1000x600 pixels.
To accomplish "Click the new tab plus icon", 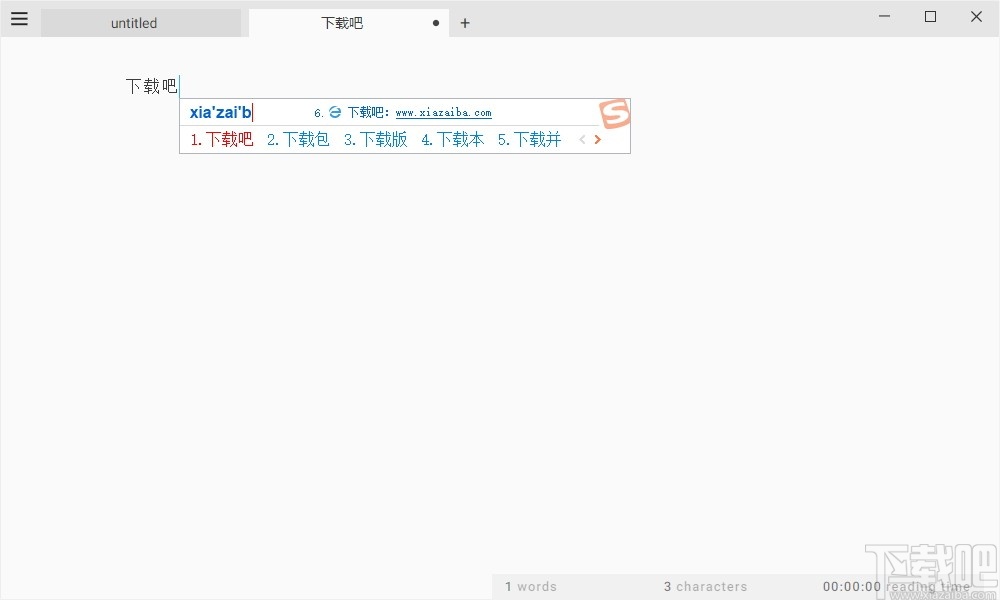I will pos(464,22).
